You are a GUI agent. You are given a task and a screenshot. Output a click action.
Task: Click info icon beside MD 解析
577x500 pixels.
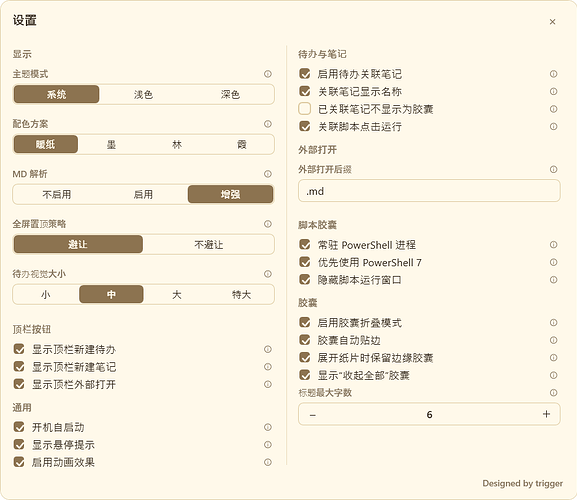click(x=268, y=174)
